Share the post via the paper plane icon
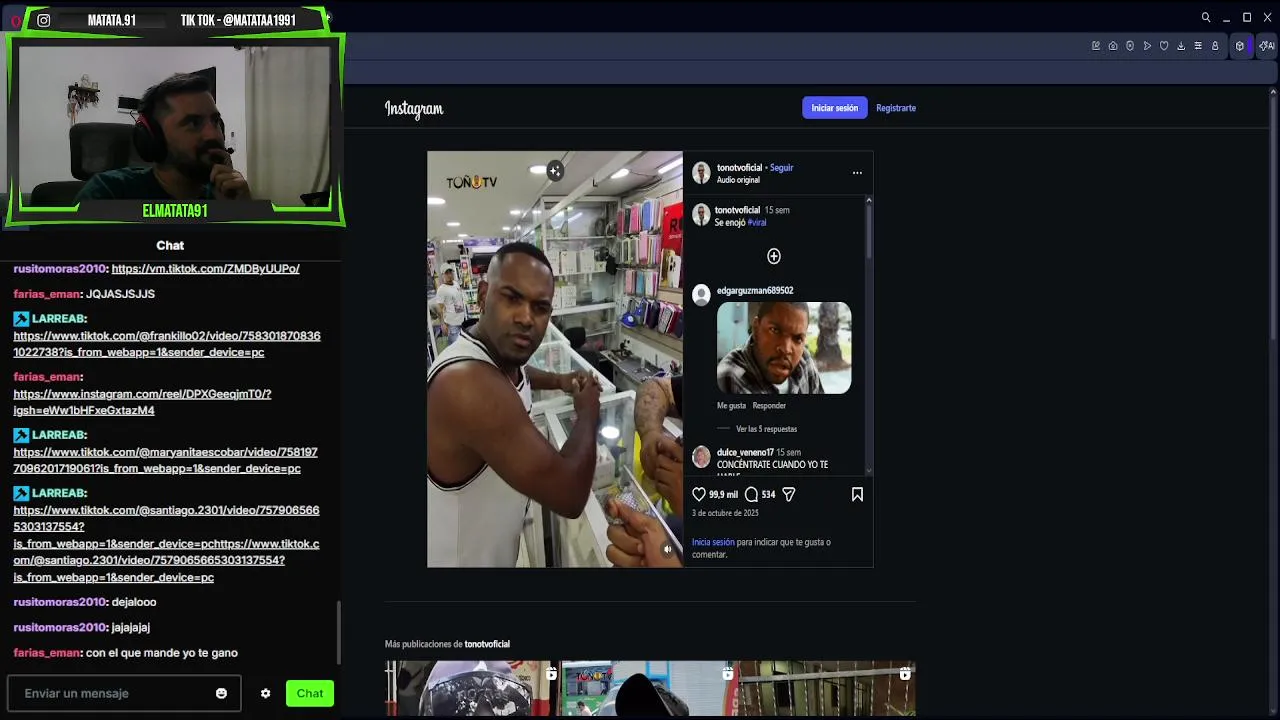 (x=788, y=494)
